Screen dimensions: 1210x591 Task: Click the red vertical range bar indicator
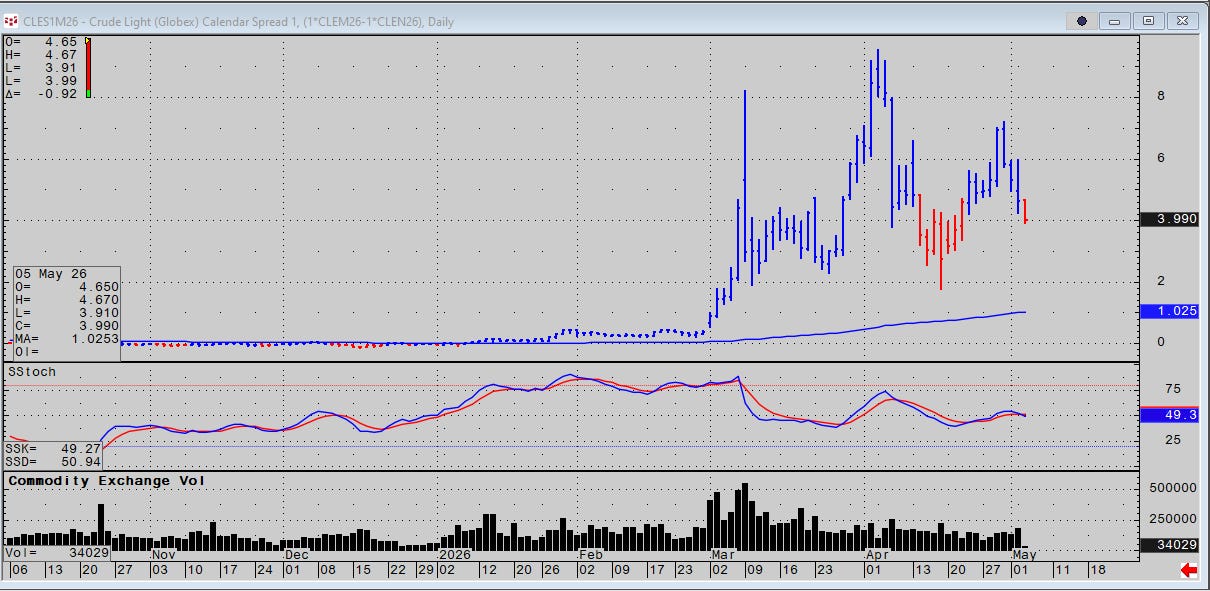(88, 67)
